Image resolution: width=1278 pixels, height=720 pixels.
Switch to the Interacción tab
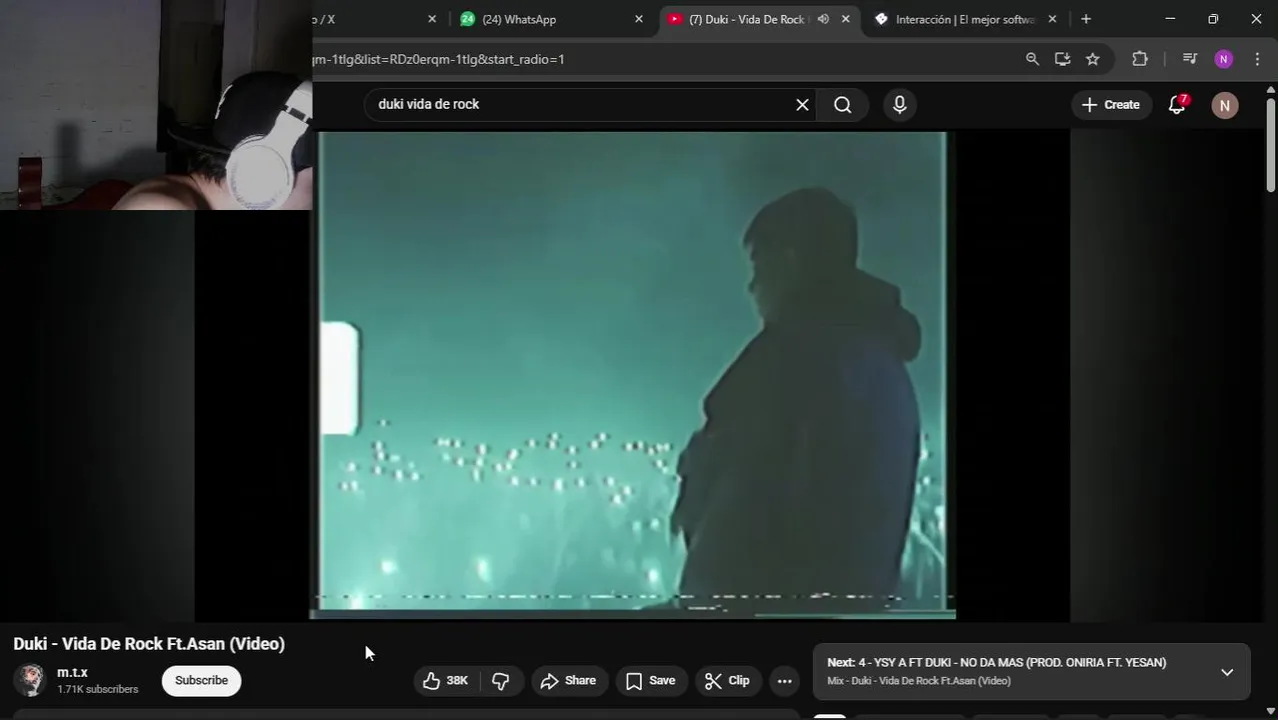pyautogui.click(x=964, y=19)
